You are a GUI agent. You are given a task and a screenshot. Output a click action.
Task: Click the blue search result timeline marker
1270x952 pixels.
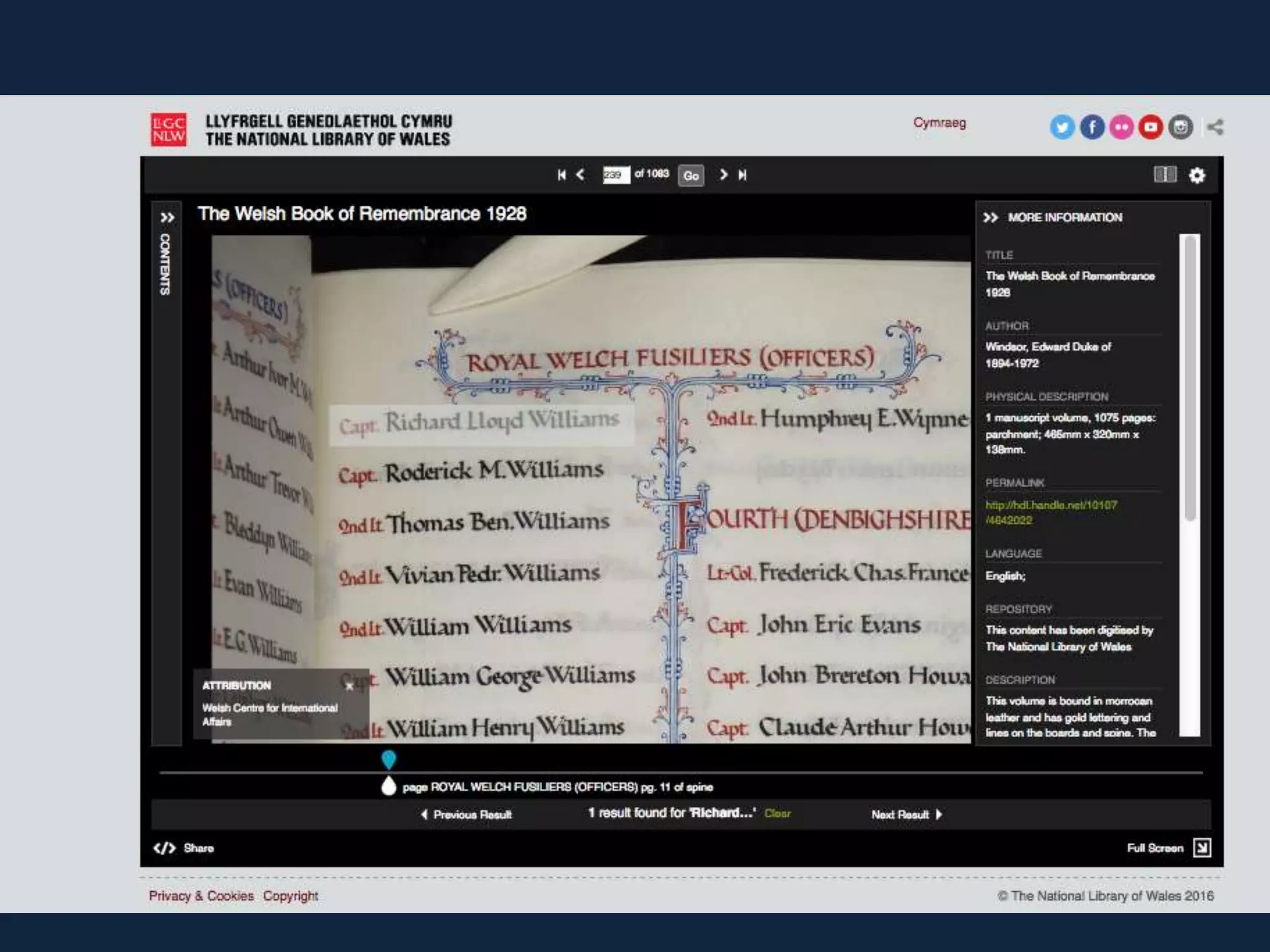389,759
